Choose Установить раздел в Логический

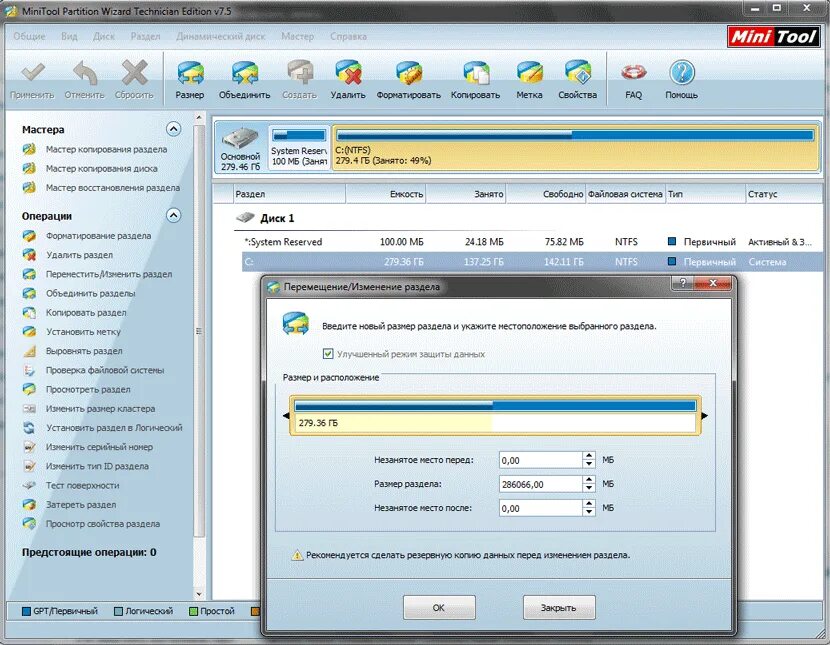pyautogui.click(x=114, y=428)
